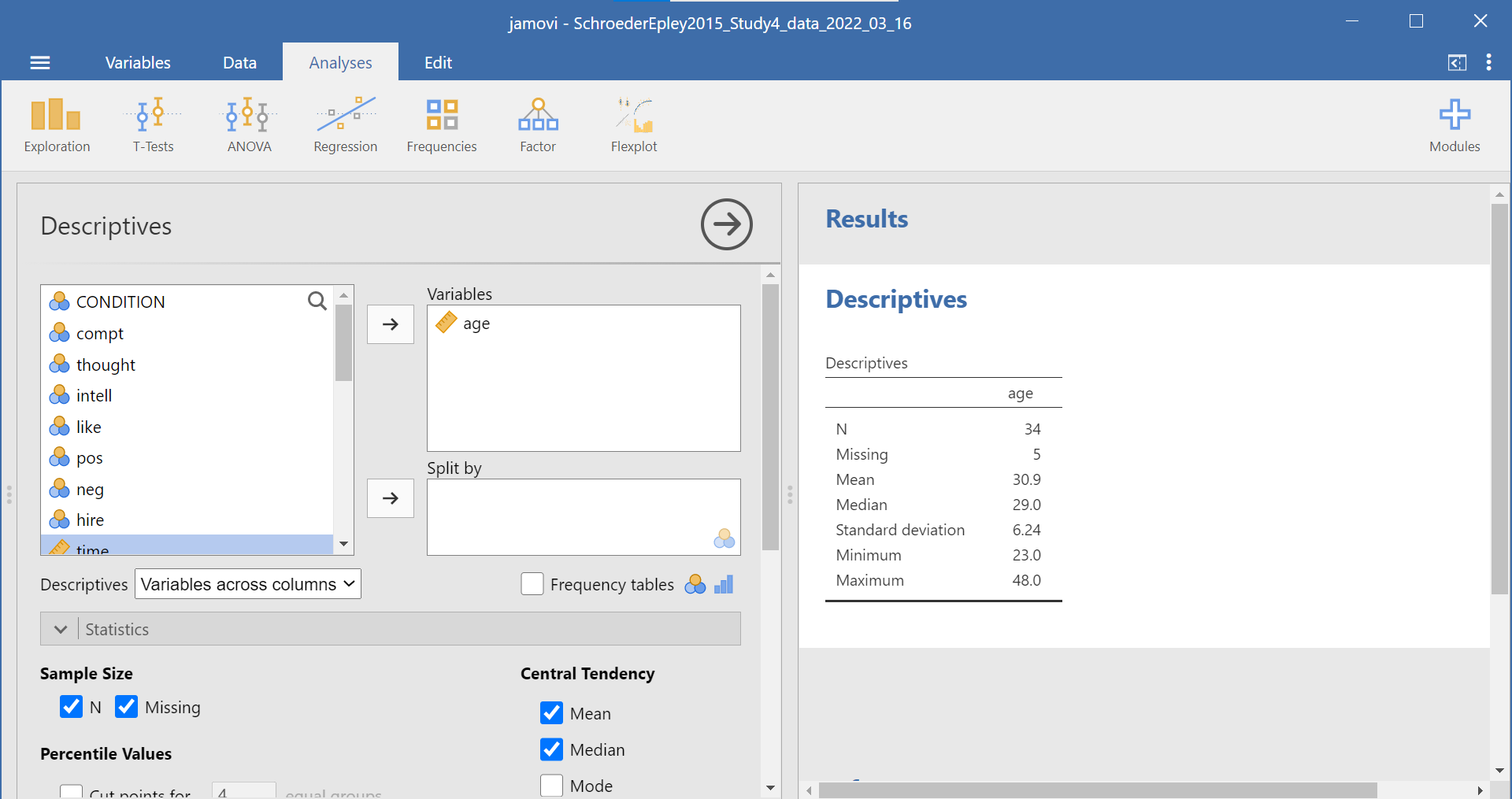Select the thought variable in the list

pyautogui.click(x=106, y=365)
